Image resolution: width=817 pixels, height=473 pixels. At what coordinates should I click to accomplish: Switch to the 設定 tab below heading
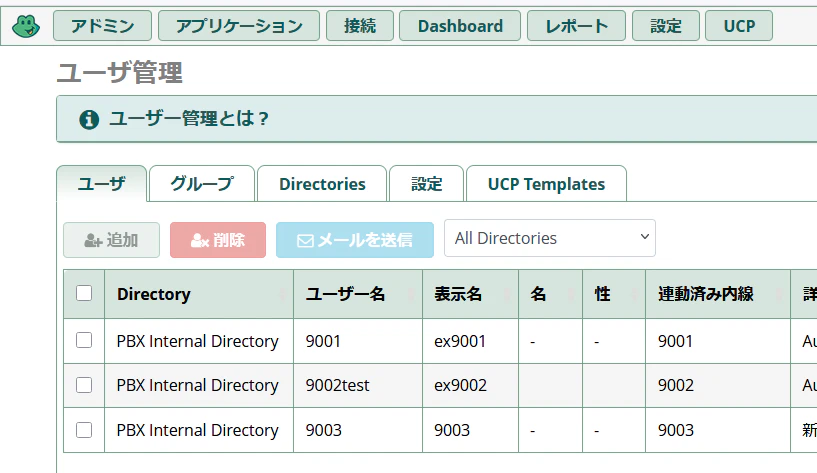426,183
